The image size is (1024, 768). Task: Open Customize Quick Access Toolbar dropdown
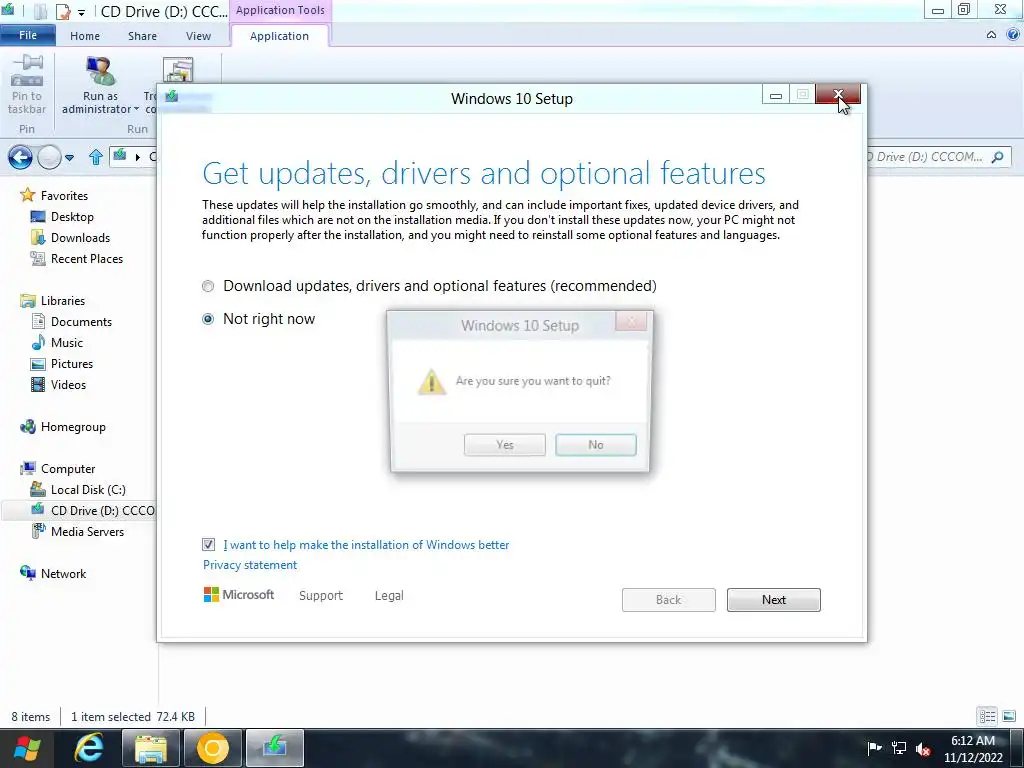click(x=81, y=12)
